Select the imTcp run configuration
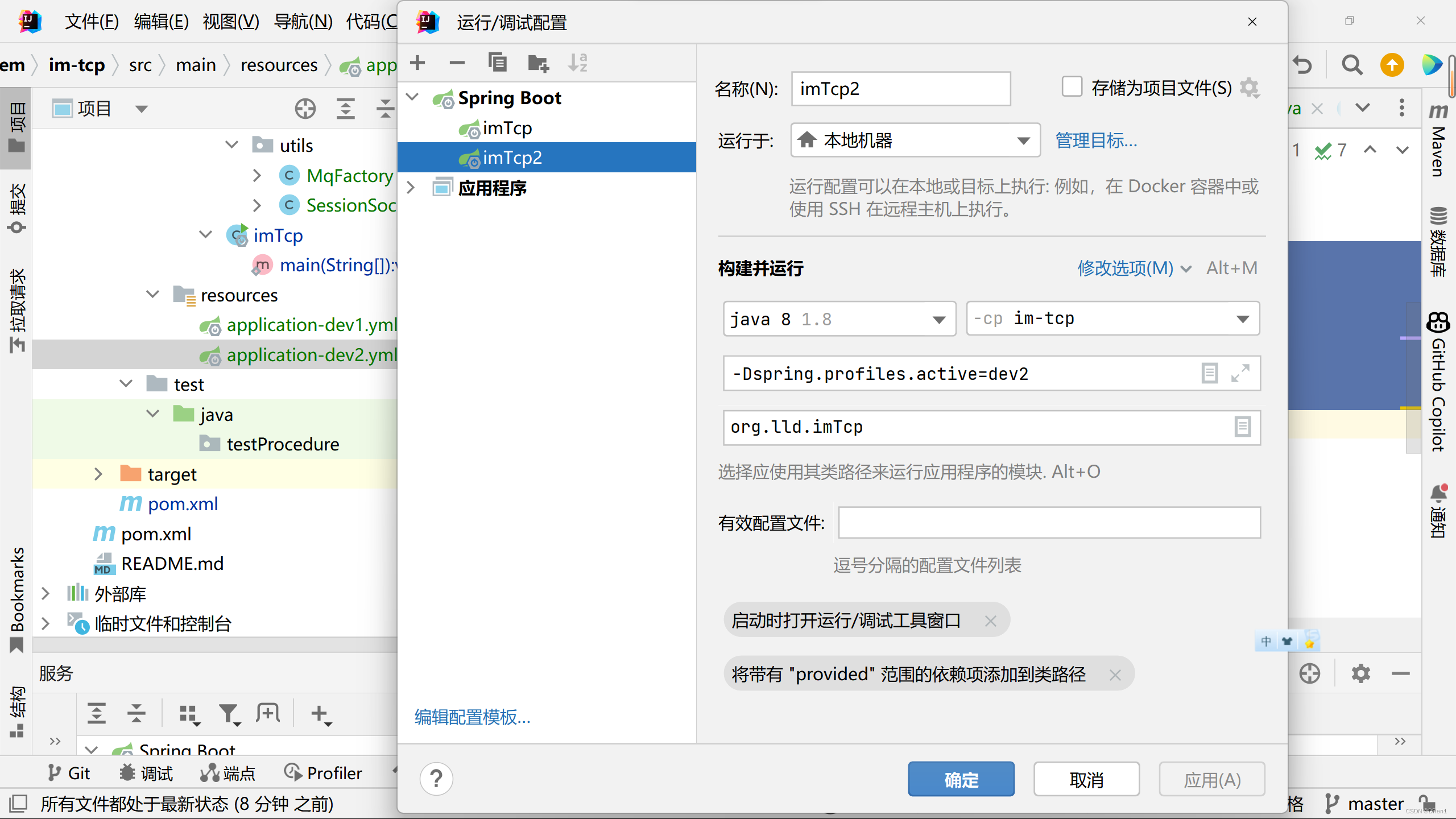This screenshot has width=1456, height=819. [x=507, y=129]
